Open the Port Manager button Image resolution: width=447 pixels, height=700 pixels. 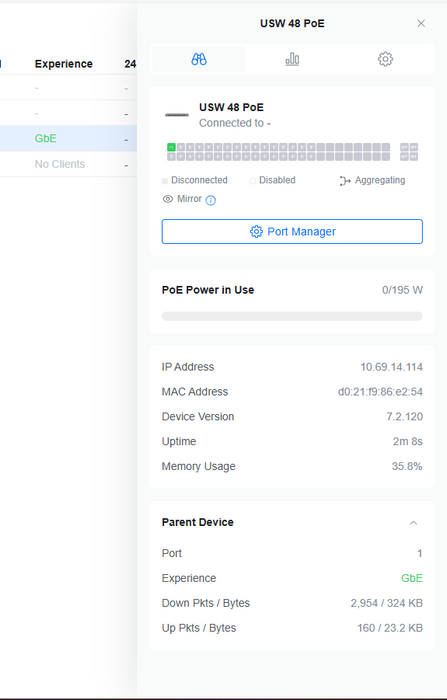[292, 231]
